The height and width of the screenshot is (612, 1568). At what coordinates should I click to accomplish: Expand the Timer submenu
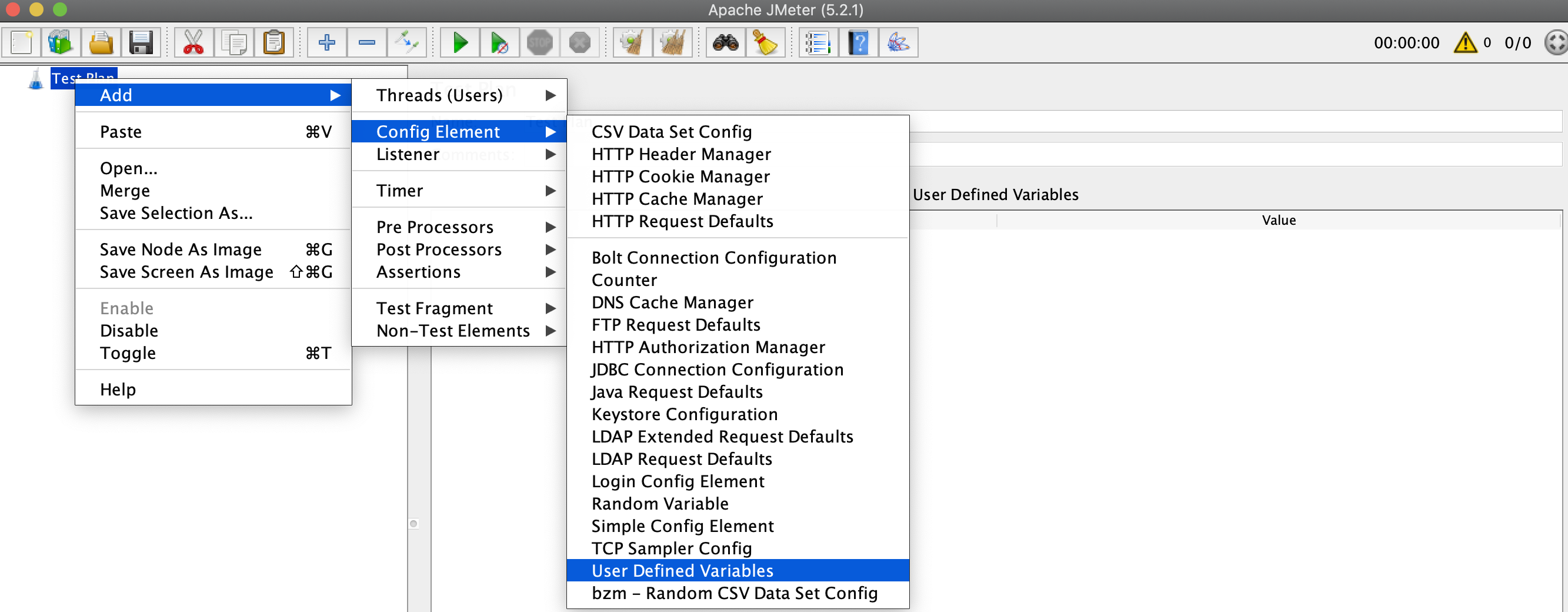pos(459,191)
